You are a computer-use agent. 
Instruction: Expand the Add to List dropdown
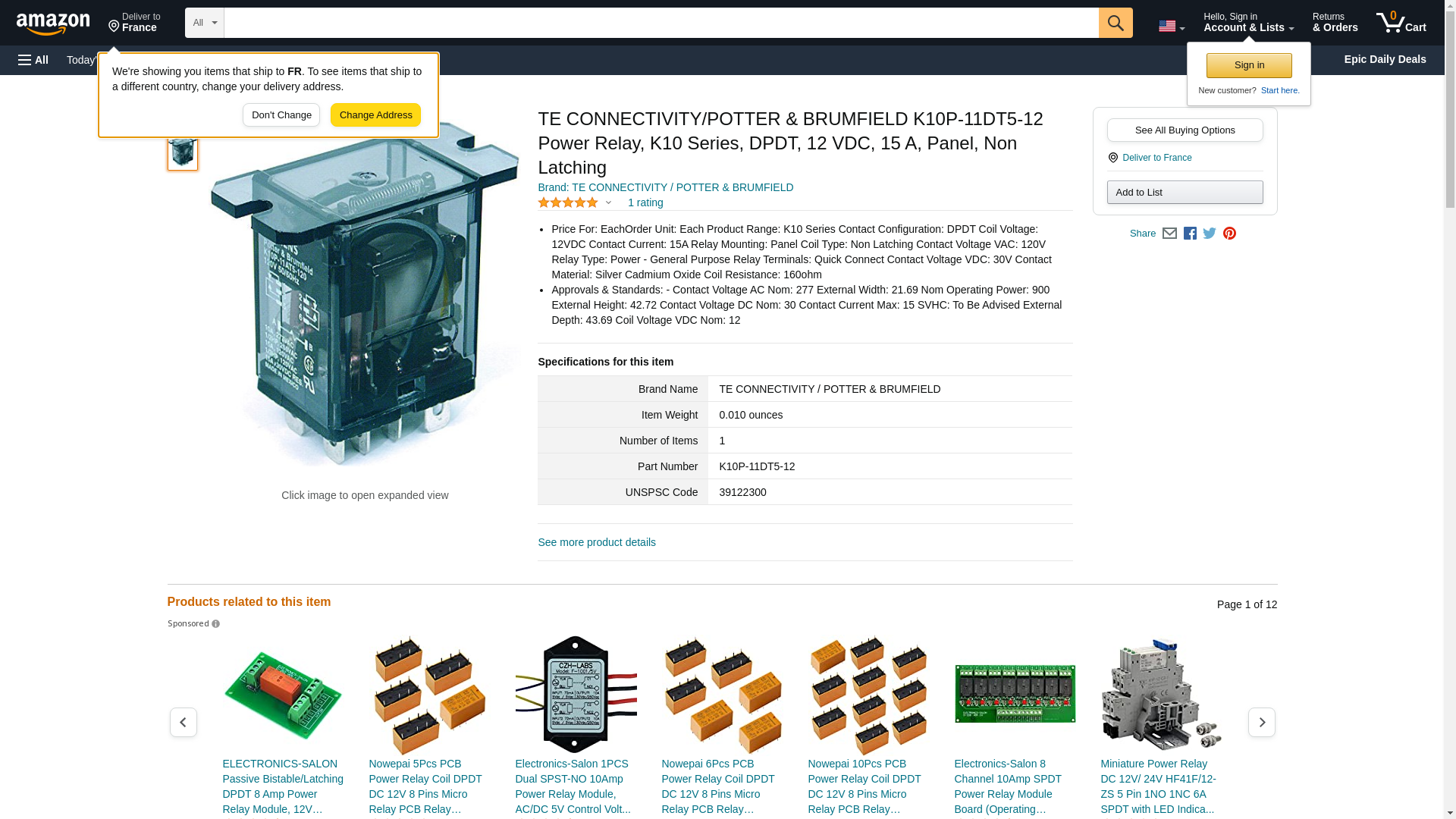tap(1184, 192)
